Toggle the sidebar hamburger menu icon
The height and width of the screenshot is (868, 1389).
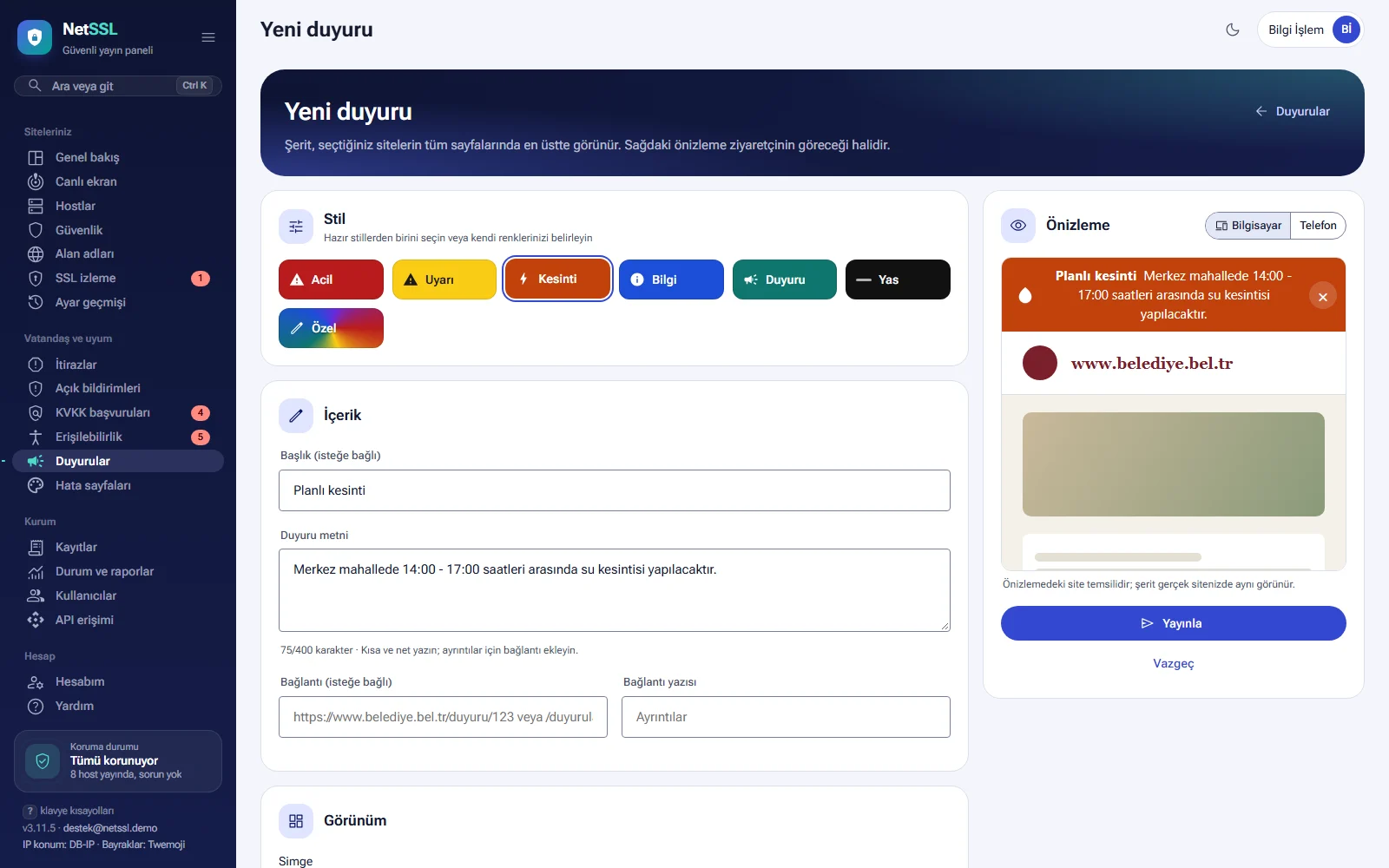click(x=208, y=37)
